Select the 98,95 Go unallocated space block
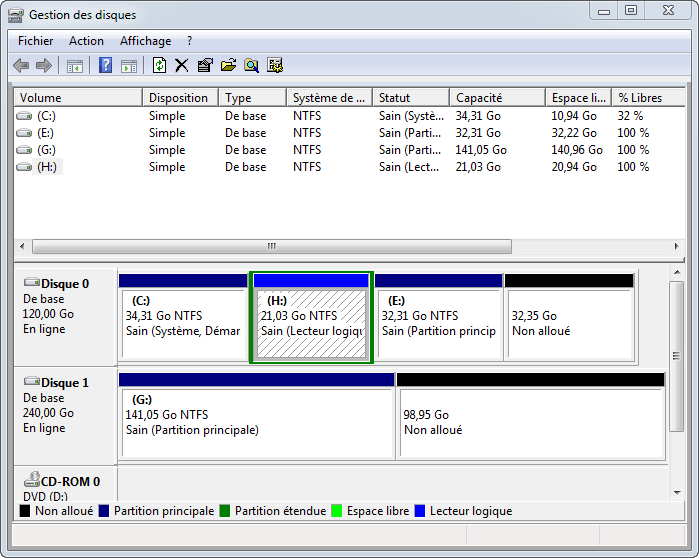 pos(530,416)
